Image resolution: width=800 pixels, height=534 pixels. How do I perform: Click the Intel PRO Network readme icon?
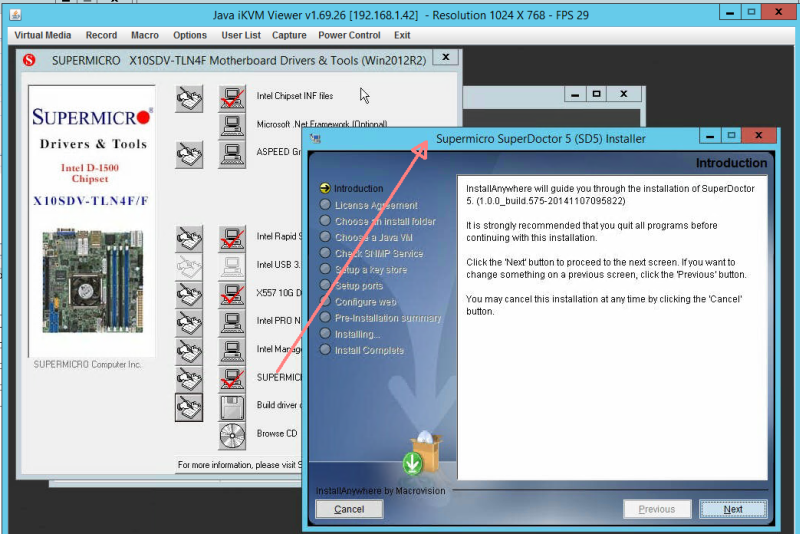tap(189, 323)
